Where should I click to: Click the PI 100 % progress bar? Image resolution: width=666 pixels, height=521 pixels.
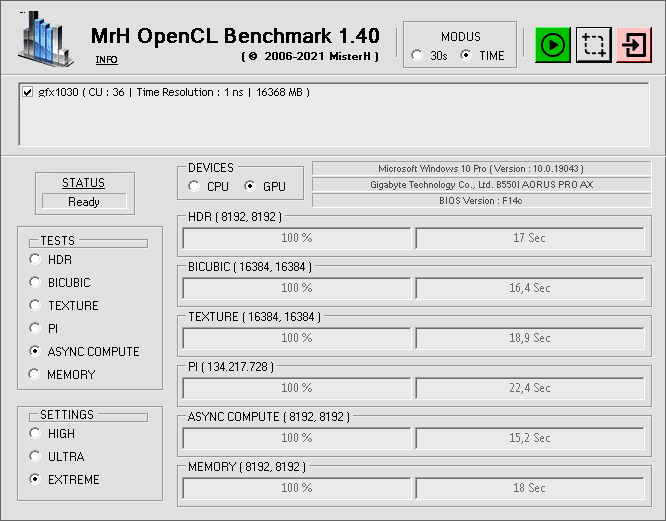point(296,388)
